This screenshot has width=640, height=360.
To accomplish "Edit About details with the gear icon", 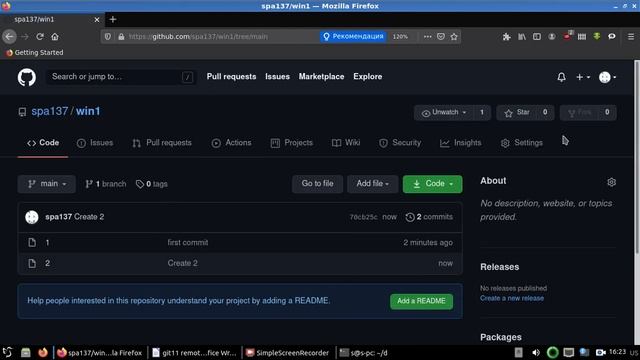I will 611,182.
